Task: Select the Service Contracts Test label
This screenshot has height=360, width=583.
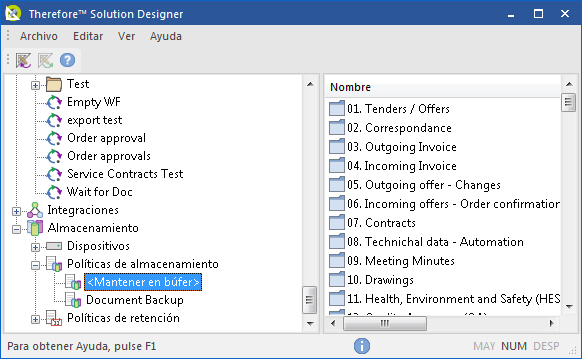Action: pyautogui.click(x=125, y=174)
